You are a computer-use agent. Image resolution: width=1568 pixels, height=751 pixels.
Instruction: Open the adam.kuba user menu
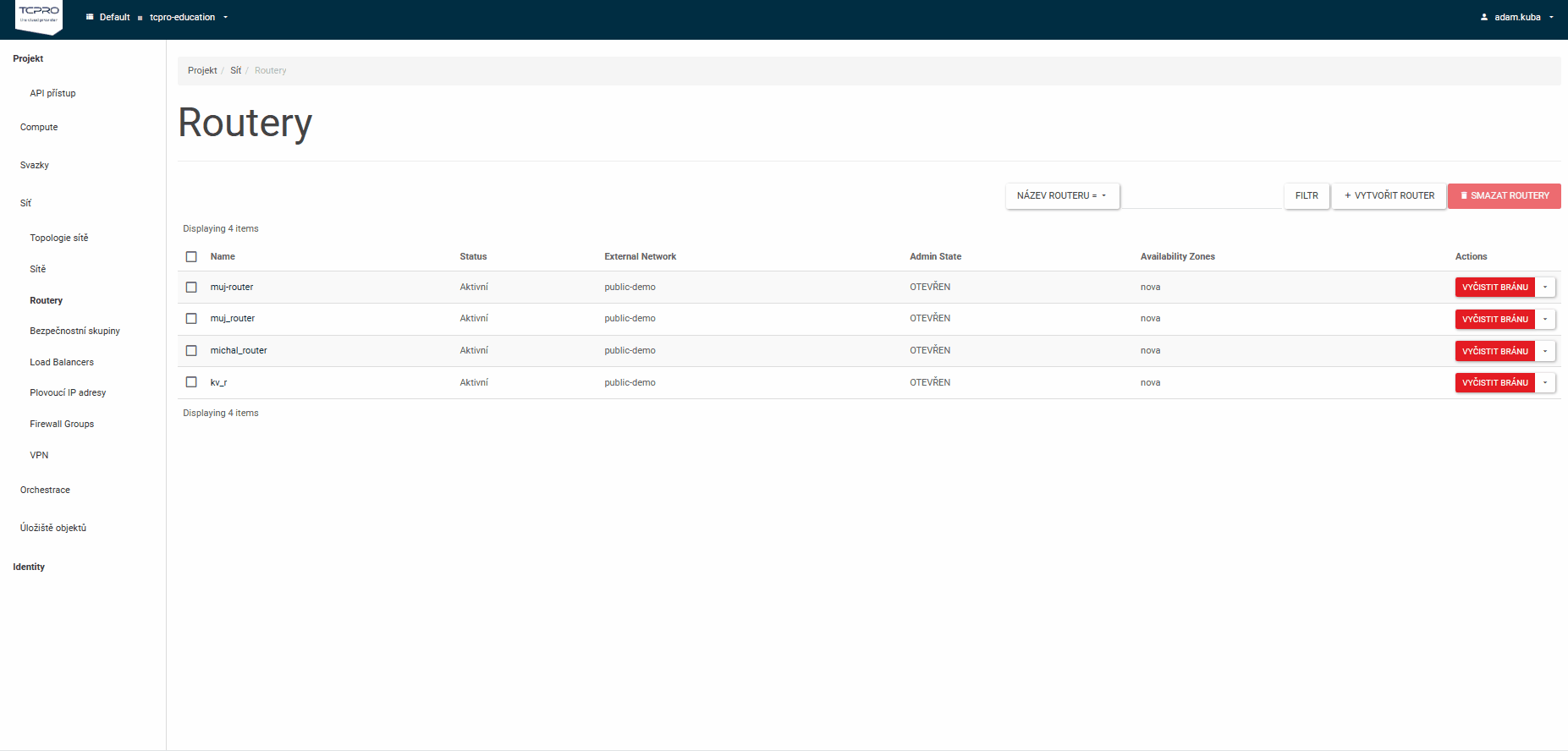tap(1516, 17)
